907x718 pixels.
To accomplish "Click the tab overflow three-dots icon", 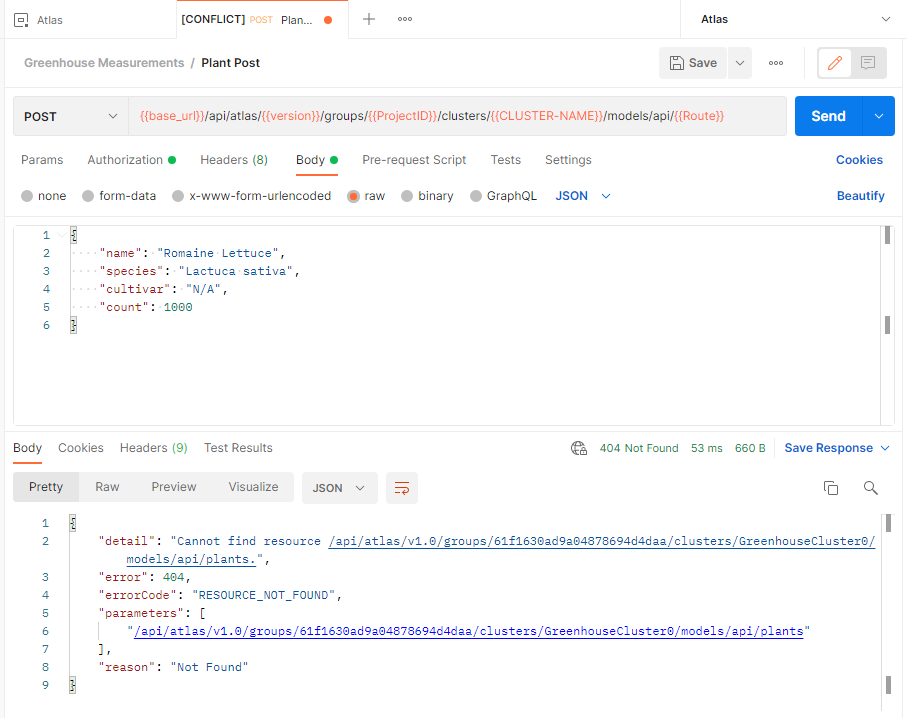I will click(x=405, y=19).
